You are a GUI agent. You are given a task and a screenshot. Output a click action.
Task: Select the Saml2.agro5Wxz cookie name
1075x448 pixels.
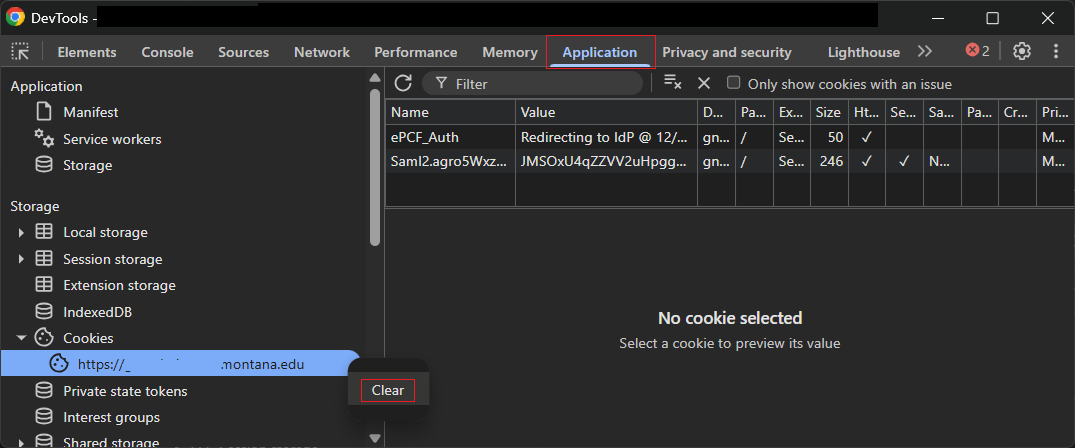[x=450, y=161]
